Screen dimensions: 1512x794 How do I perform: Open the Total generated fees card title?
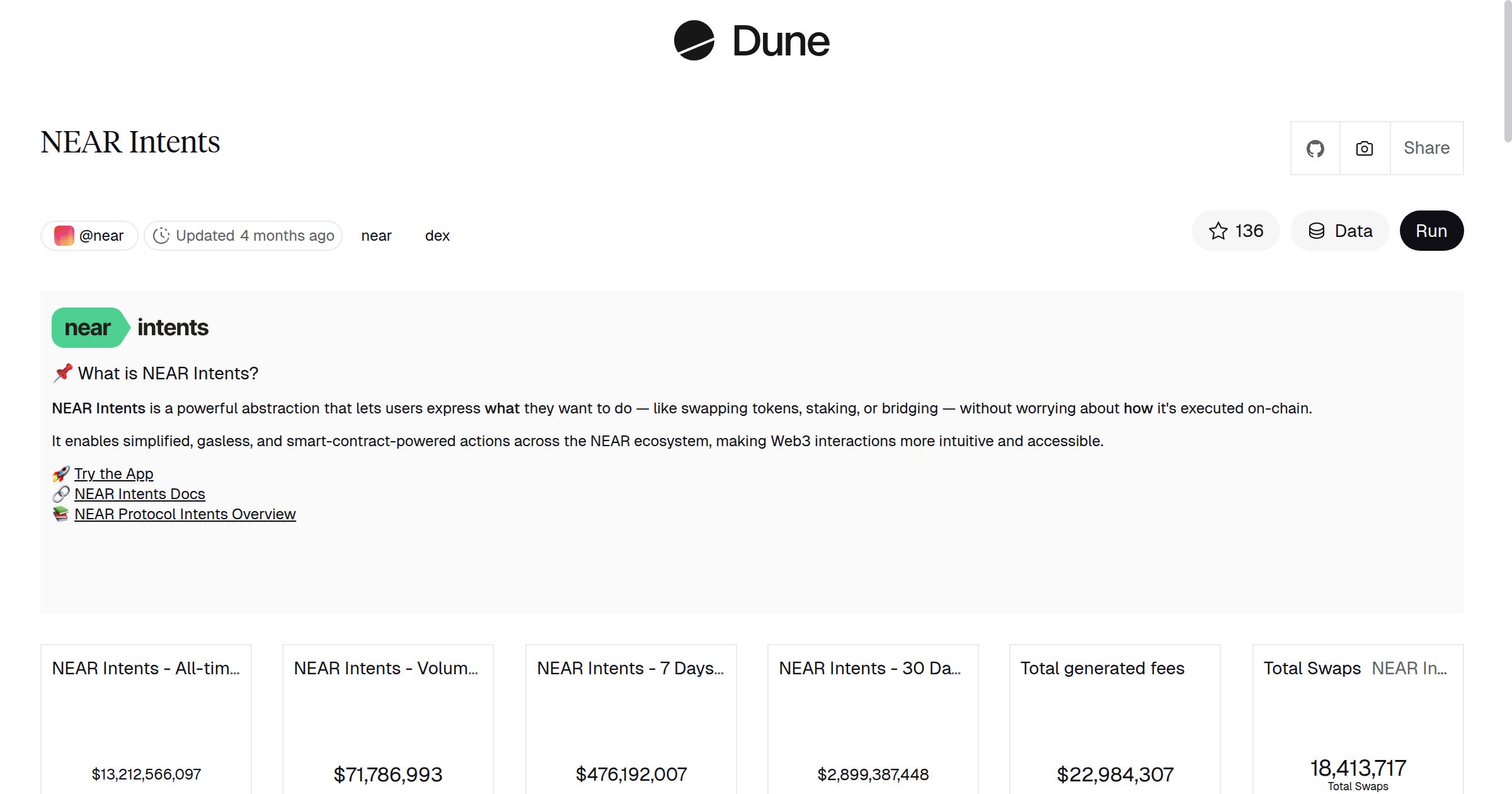coord(1102,668)
